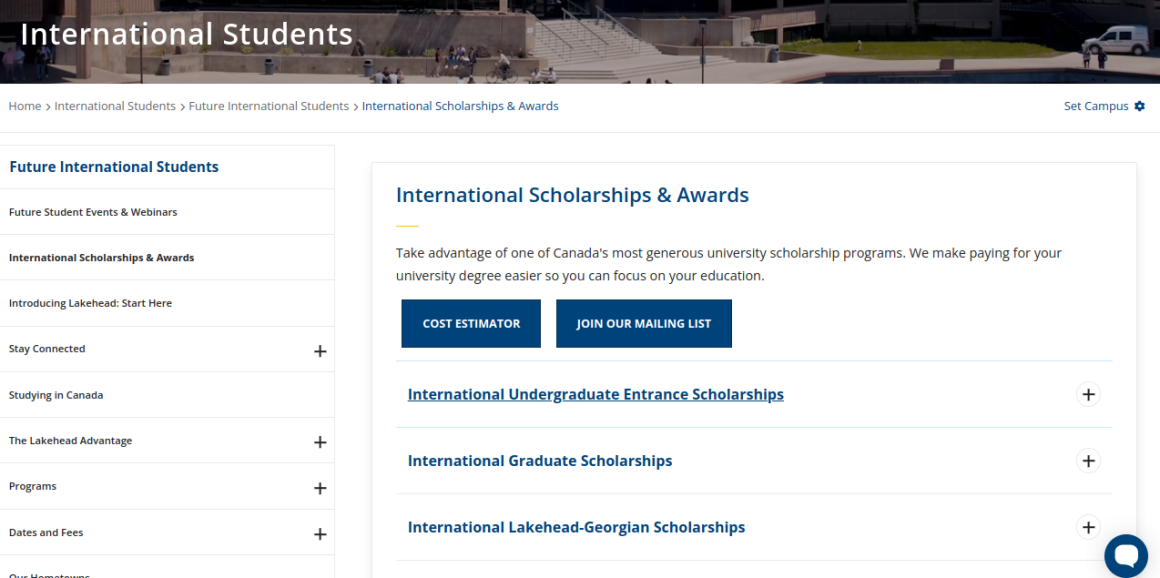
Task: Expand the International Graduate Scholarships accordion
Action: [x=1088, y=460]
